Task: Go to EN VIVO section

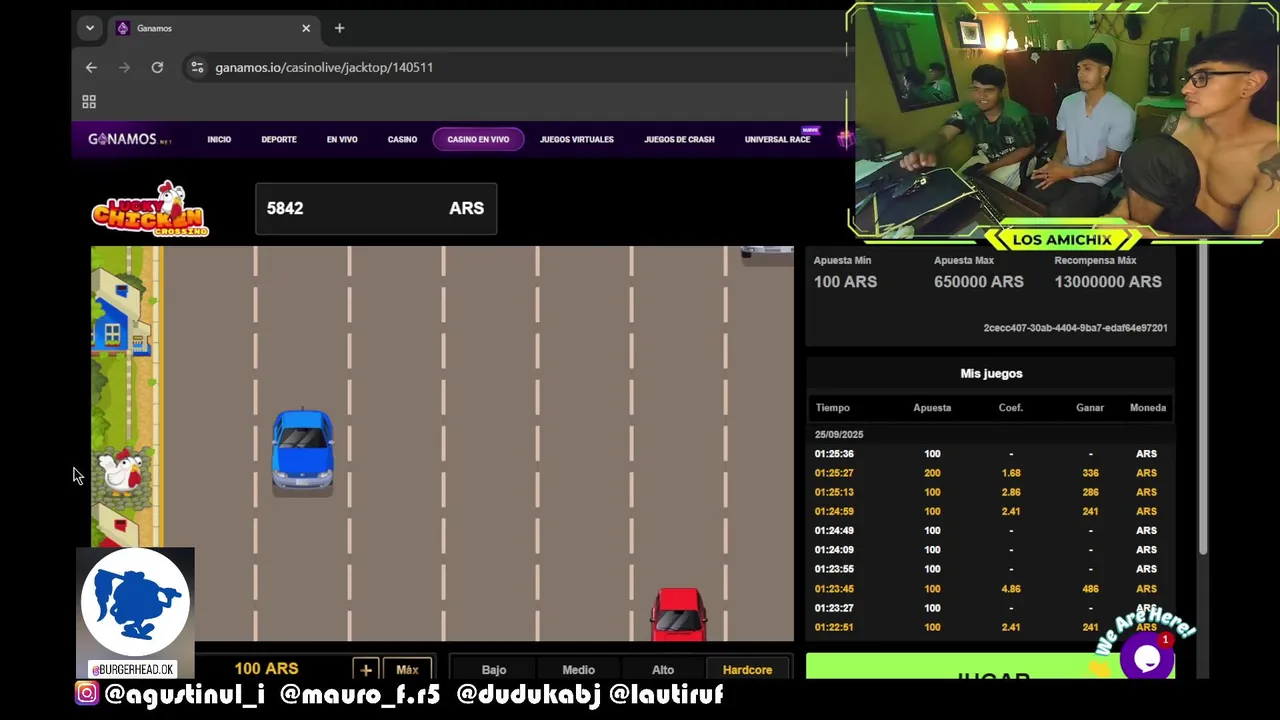Action: point(342,139)
